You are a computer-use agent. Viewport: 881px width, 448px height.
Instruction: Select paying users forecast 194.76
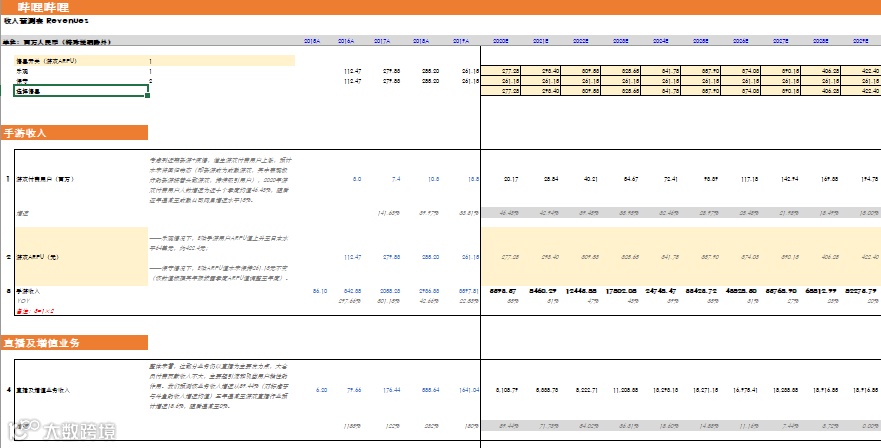coord(870,179)
